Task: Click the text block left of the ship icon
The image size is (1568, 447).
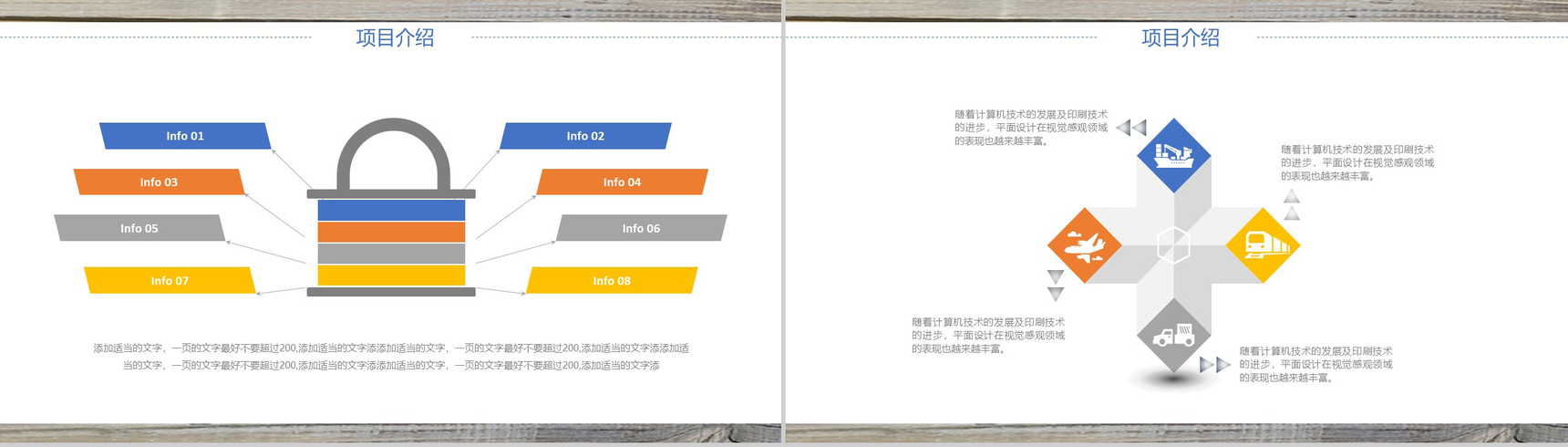Action: pos(1031,128)
